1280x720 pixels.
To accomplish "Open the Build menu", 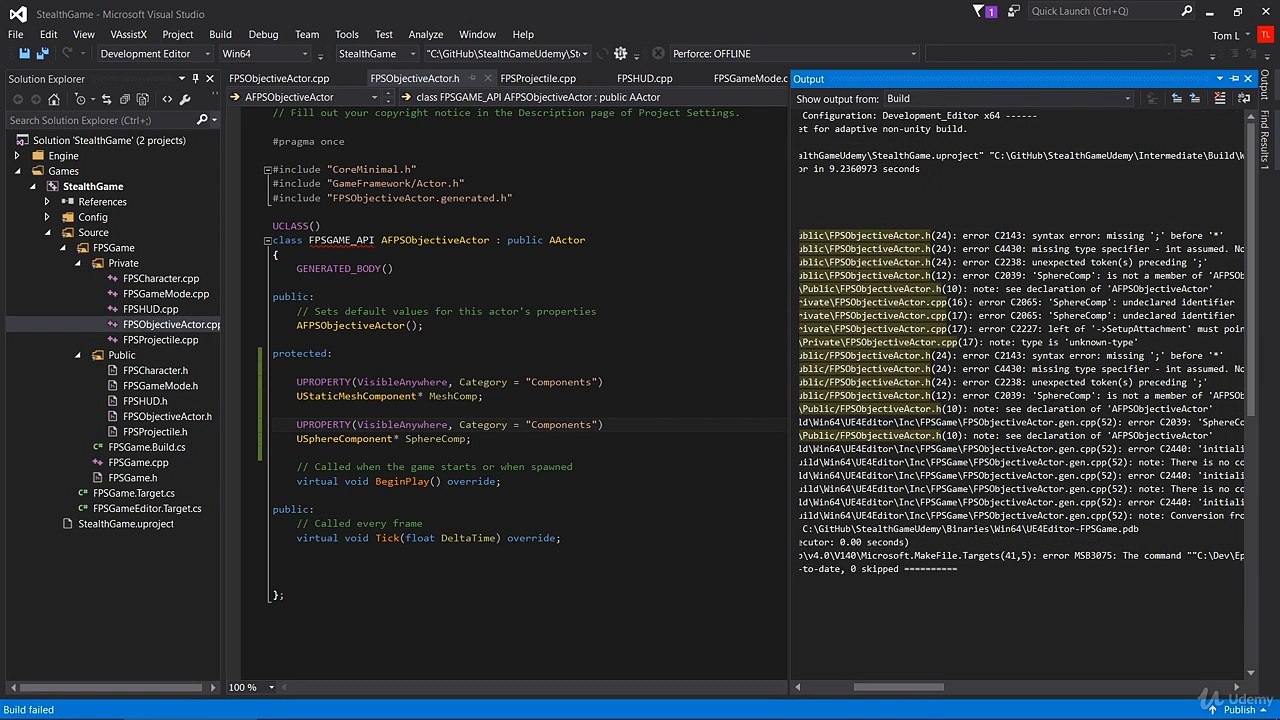I will 220,34.
